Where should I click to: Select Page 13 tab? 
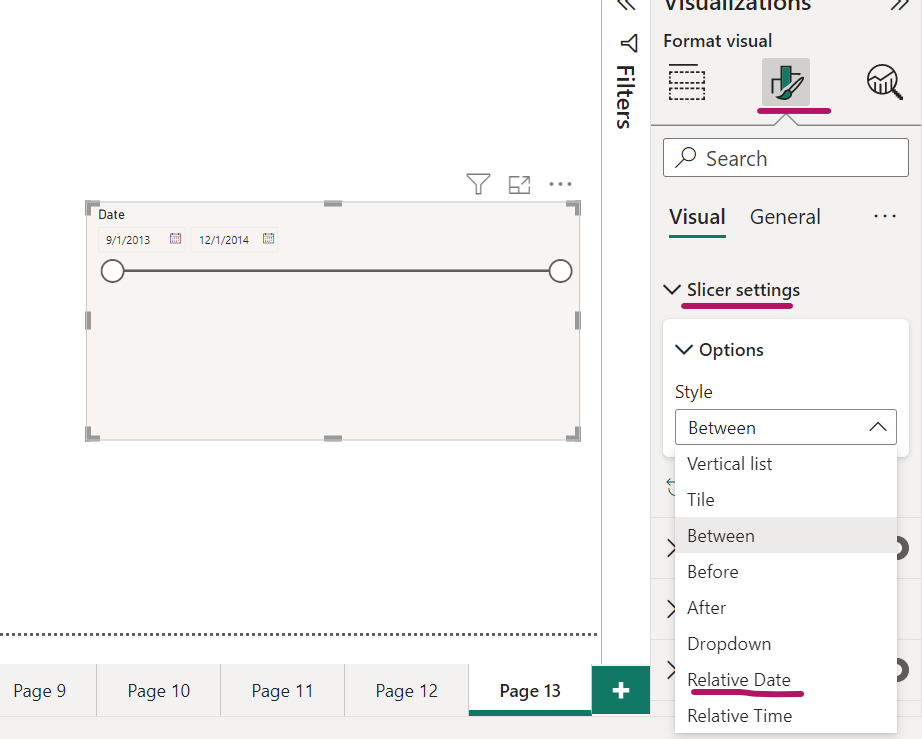click(x=530, y=690)
